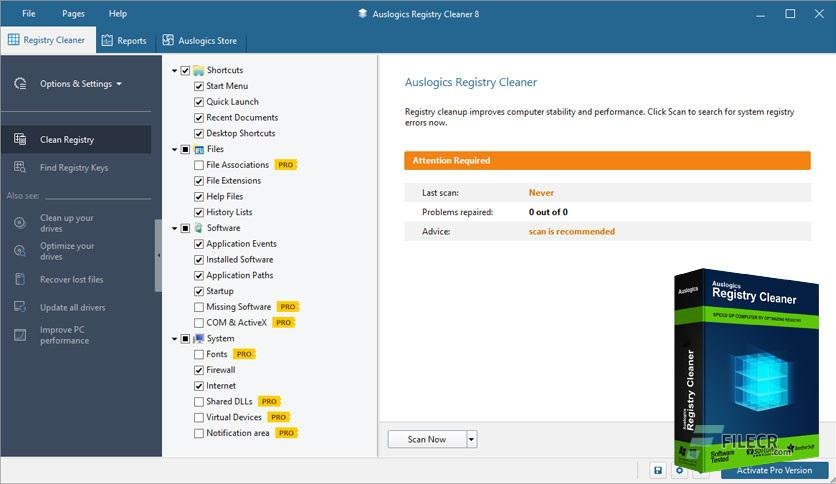The height and width of the screenshot is (484, 836).
Task: Click the Find Registry Keys icon
Action: (20, 167)
